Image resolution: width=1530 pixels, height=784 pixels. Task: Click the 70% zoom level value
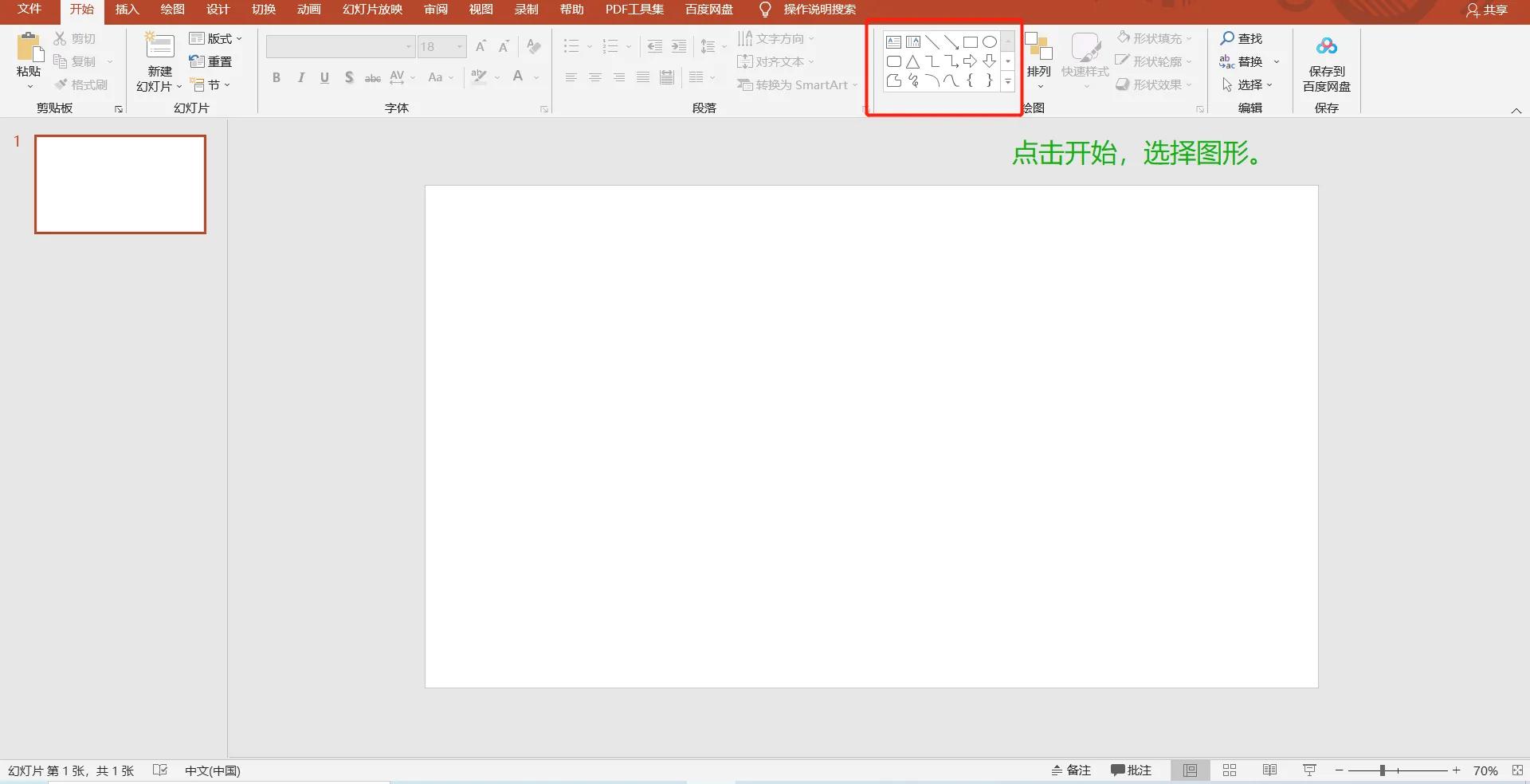tap(1485, 770)
